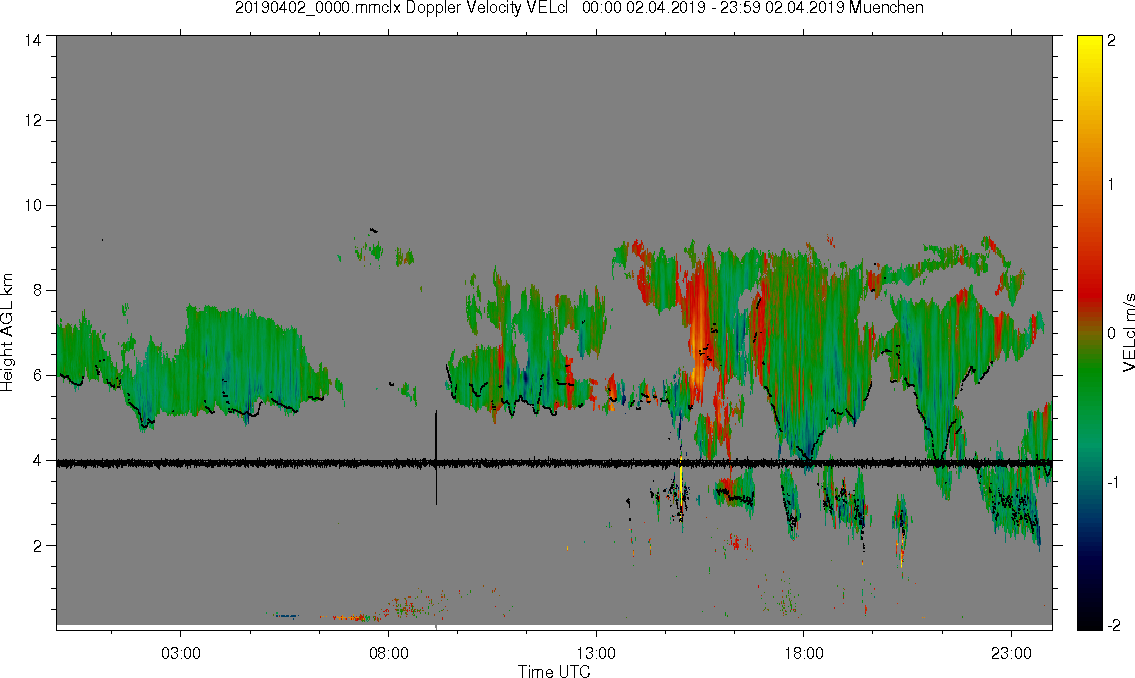
Task: Click the 'VELcl m/s' colorbar title
Action: [1128, 333]
